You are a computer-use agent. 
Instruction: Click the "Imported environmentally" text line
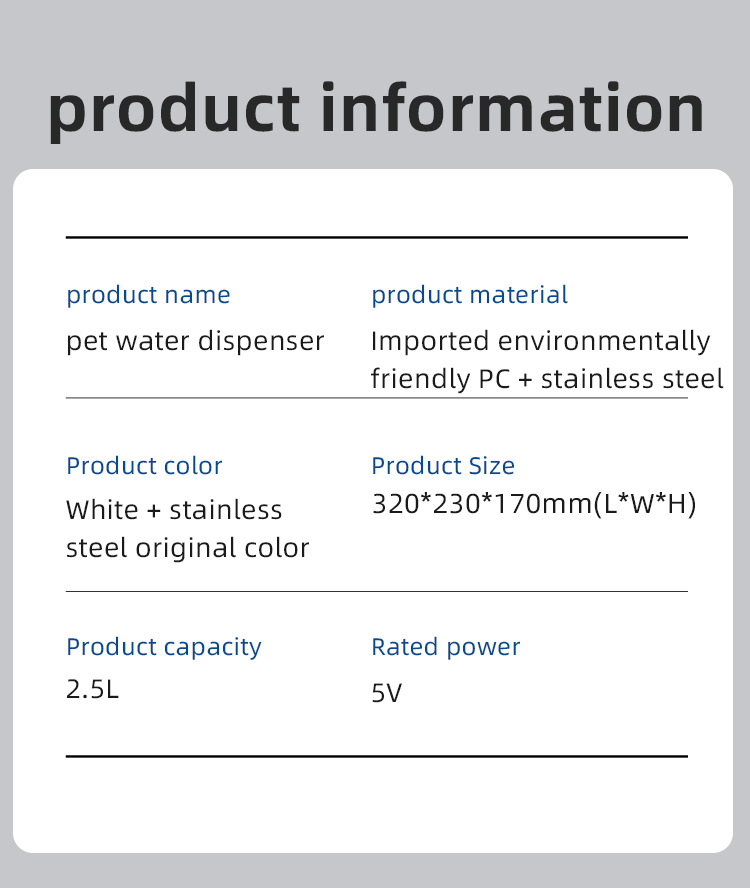click(540, 341)
